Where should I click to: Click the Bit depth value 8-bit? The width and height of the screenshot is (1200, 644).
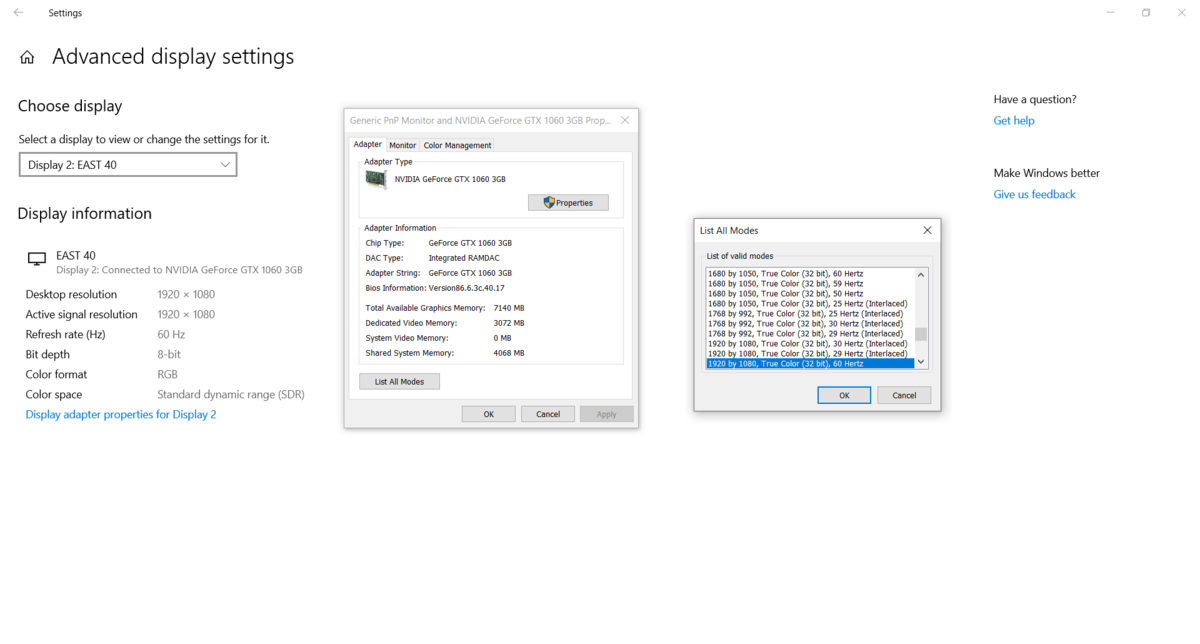[x=169, y=354]
